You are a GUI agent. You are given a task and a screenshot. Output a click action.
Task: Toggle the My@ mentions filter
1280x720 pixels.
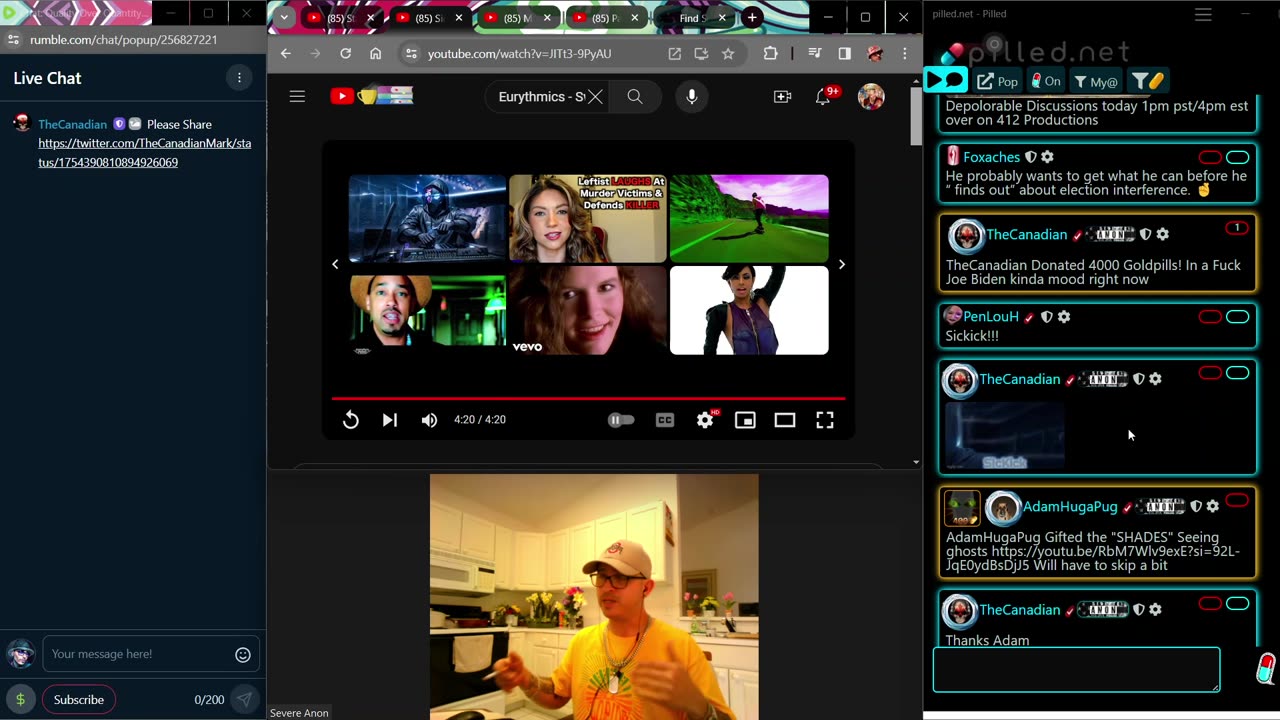click(x=1096, y=81)
